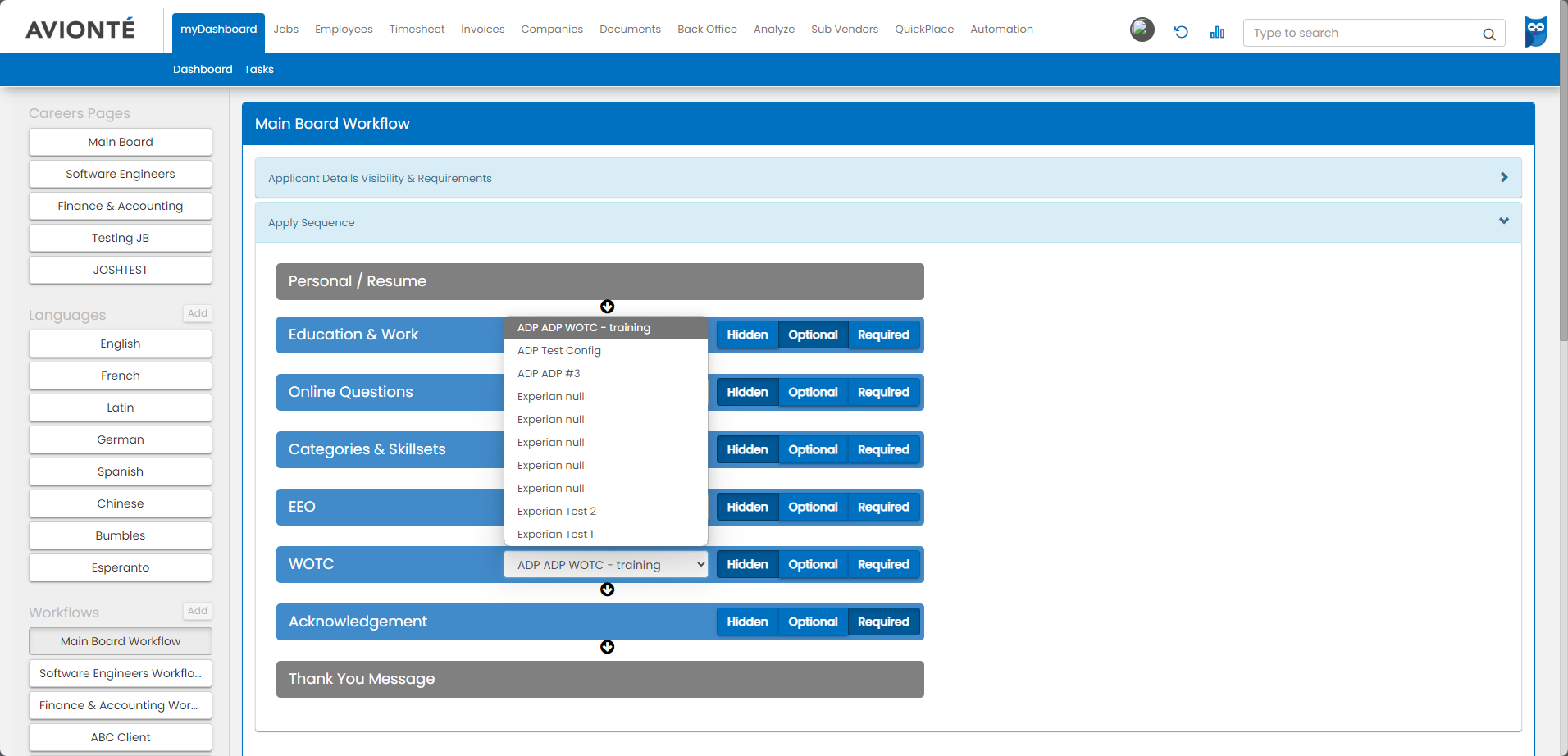Add a new language
1568x756 pixels.
click(198, 313)
